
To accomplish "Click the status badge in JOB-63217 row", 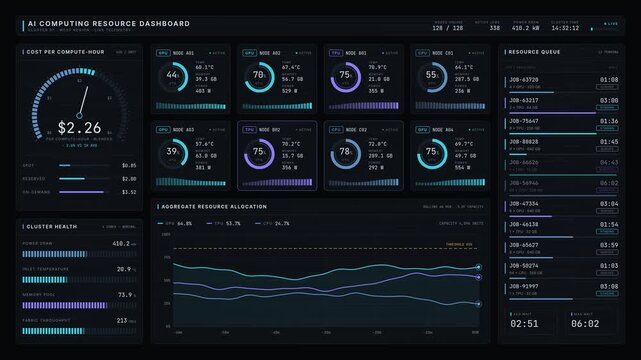I will [x=607, y=107].
